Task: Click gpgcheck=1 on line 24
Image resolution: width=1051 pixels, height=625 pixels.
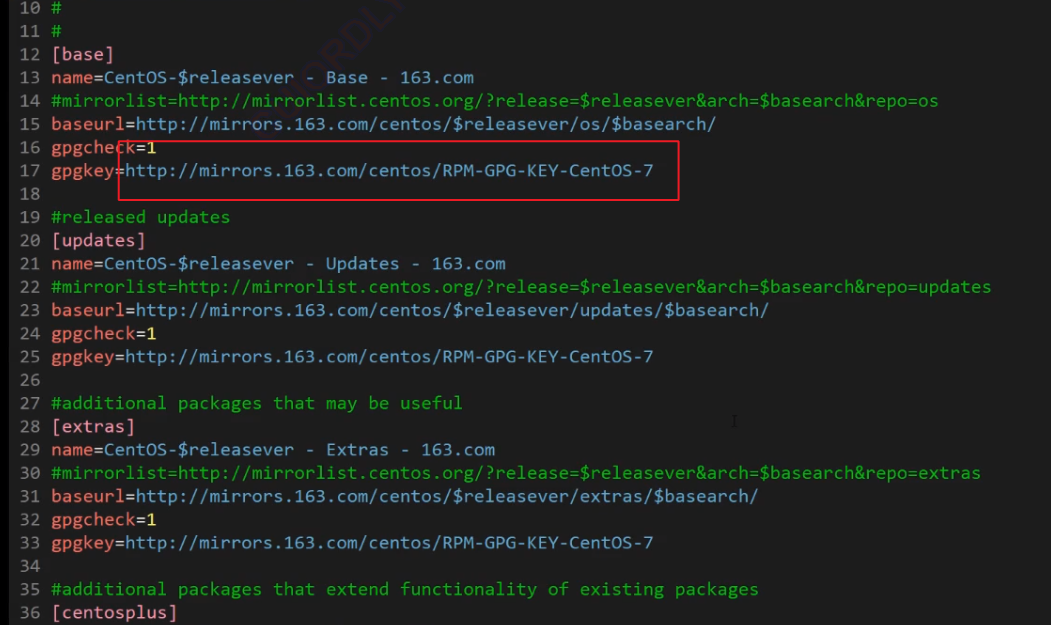Action: point(103,333)
